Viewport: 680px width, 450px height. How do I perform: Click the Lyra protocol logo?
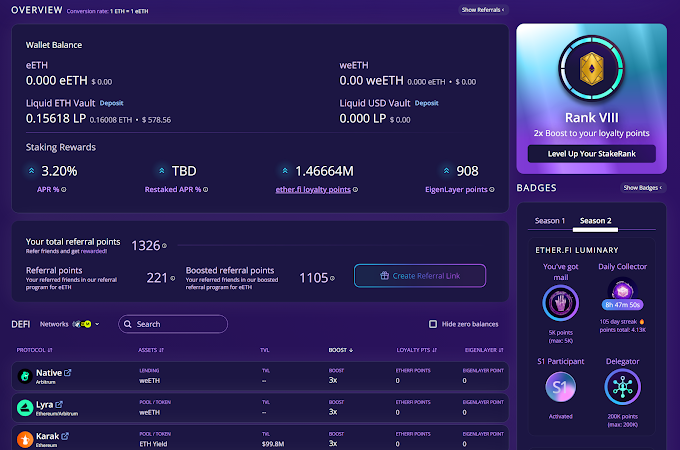25,408
